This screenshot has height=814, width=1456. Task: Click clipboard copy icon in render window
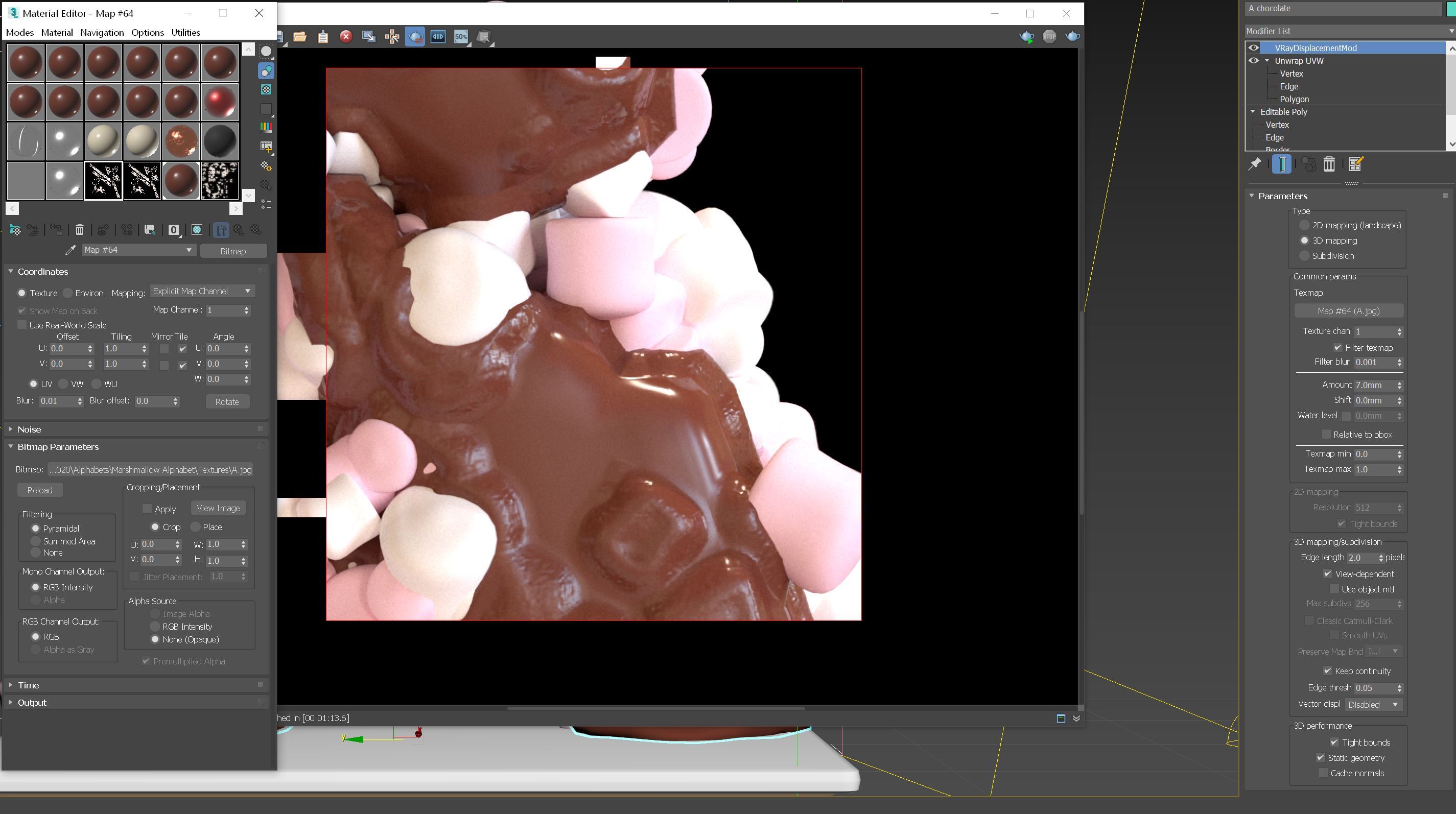pos(323,37)
